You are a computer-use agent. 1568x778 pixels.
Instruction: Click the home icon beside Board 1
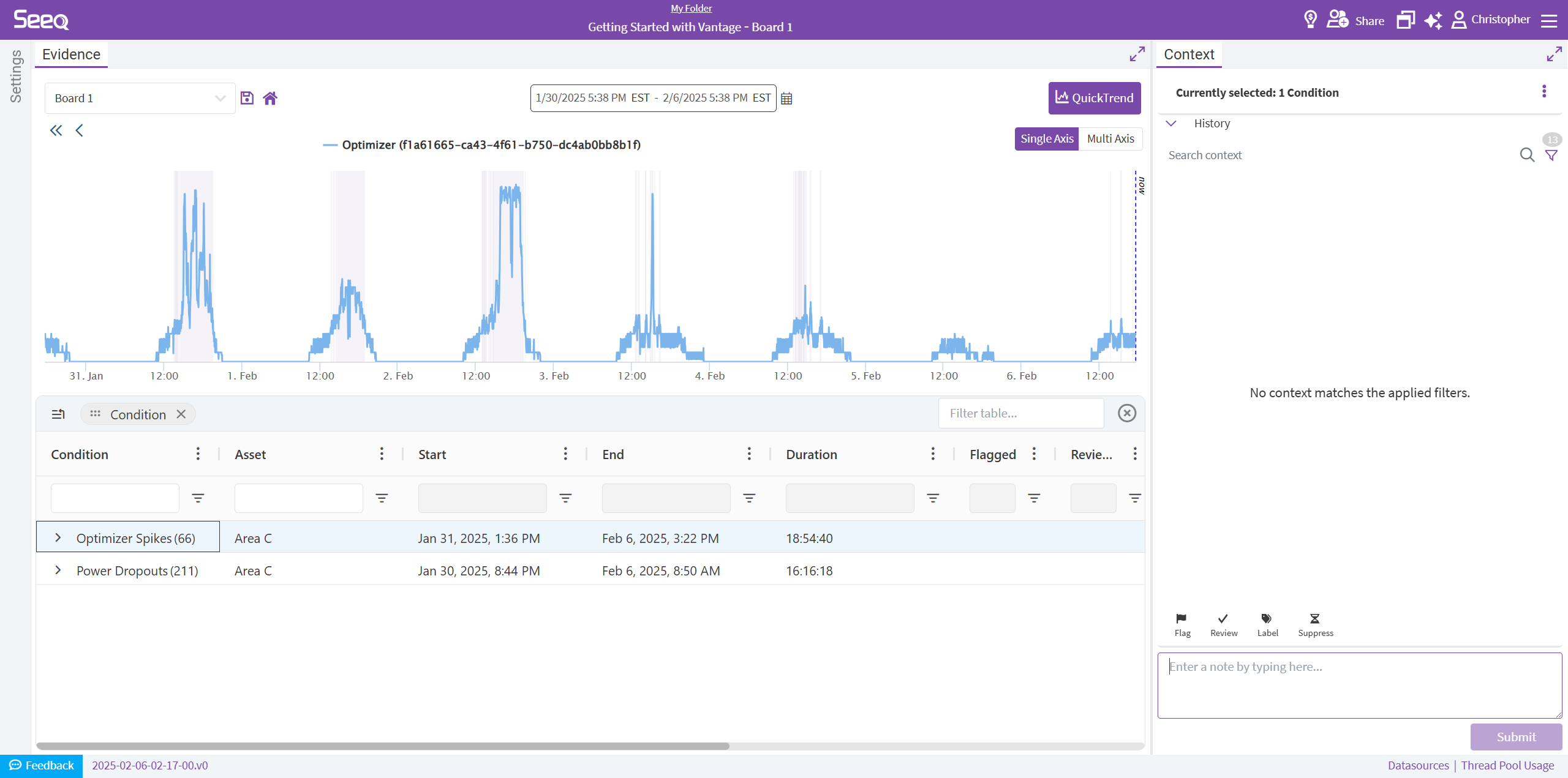tap(270, 98)
